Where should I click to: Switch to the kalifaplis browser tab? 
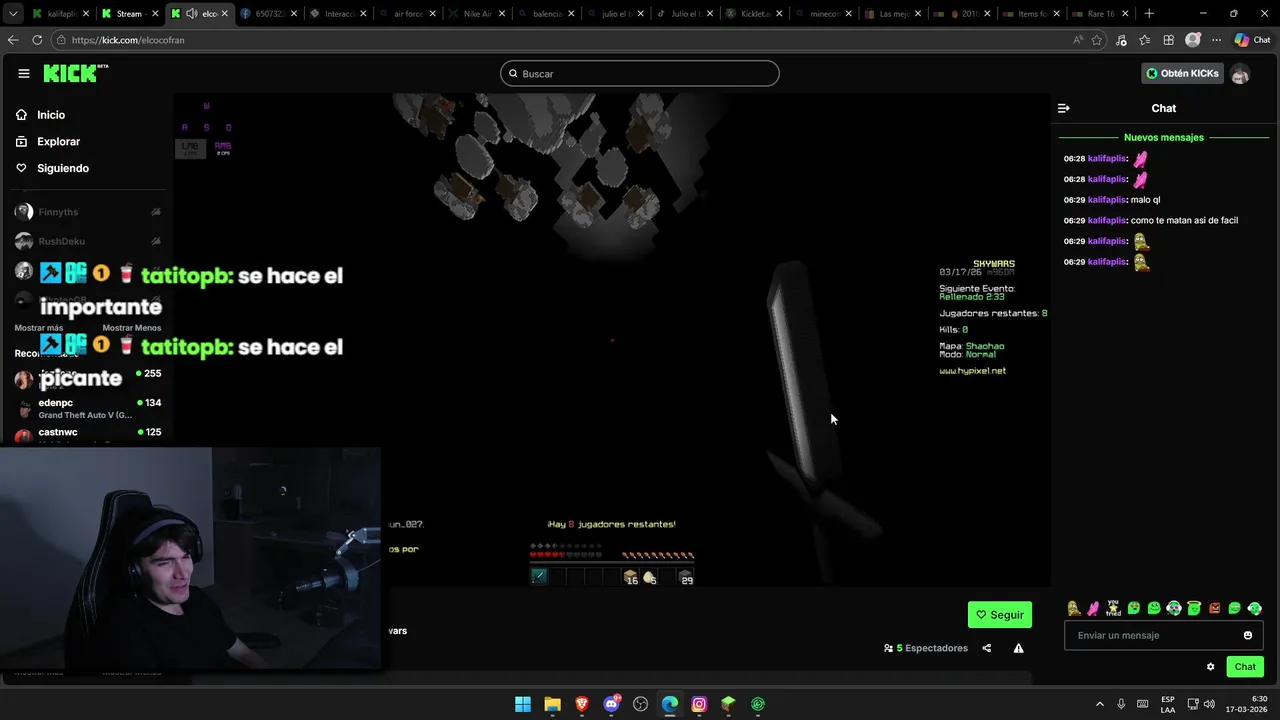coord(61,14)
